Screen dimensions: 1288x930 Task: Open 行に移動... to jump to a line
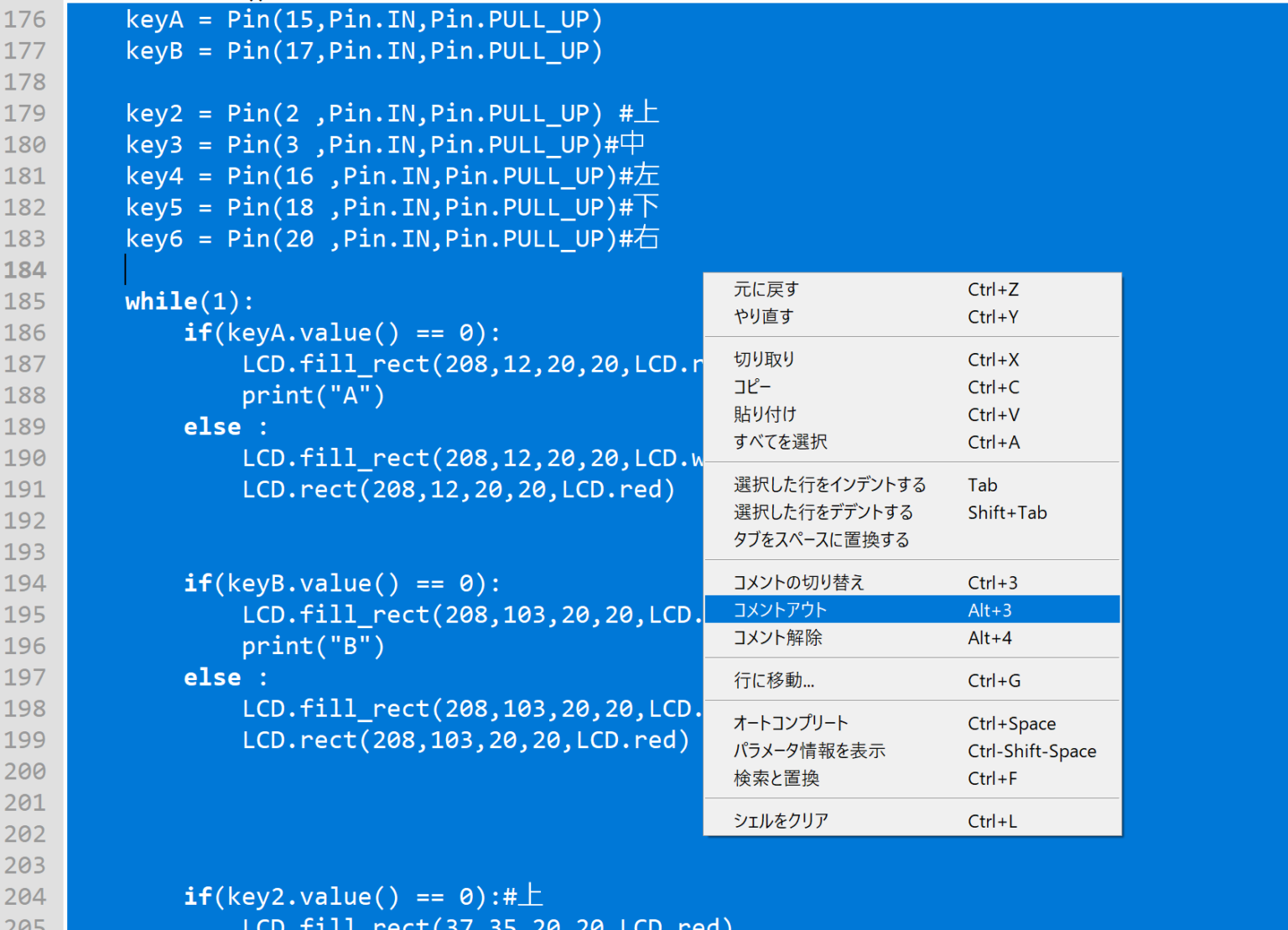(773, 680)
